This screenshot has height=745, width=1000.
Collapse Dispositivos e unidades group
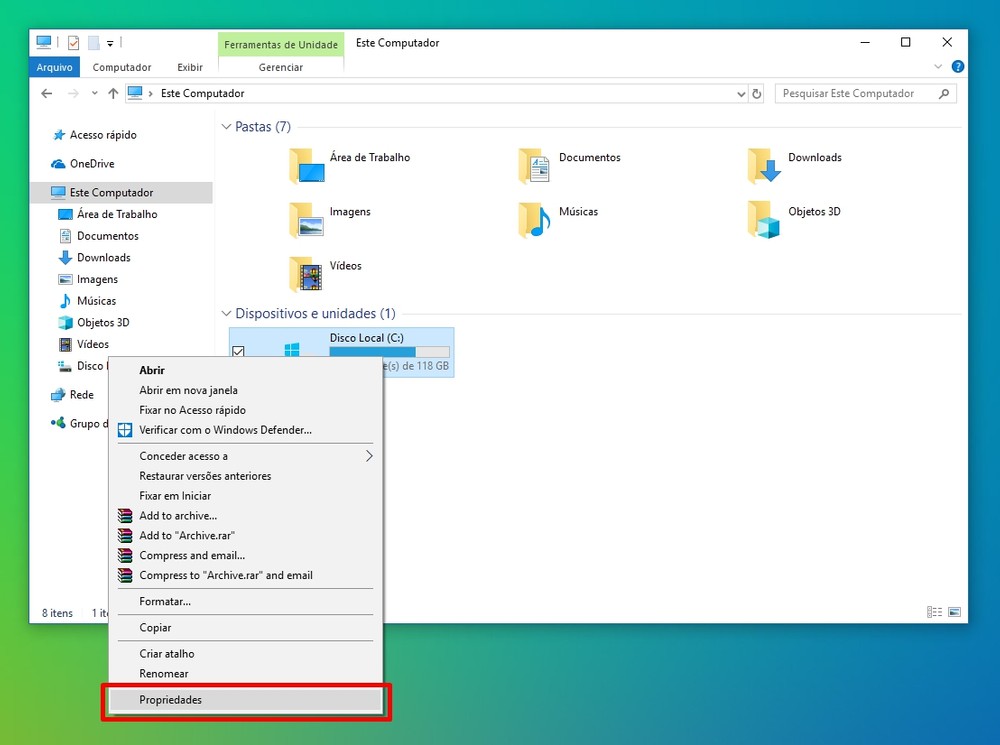226,313
